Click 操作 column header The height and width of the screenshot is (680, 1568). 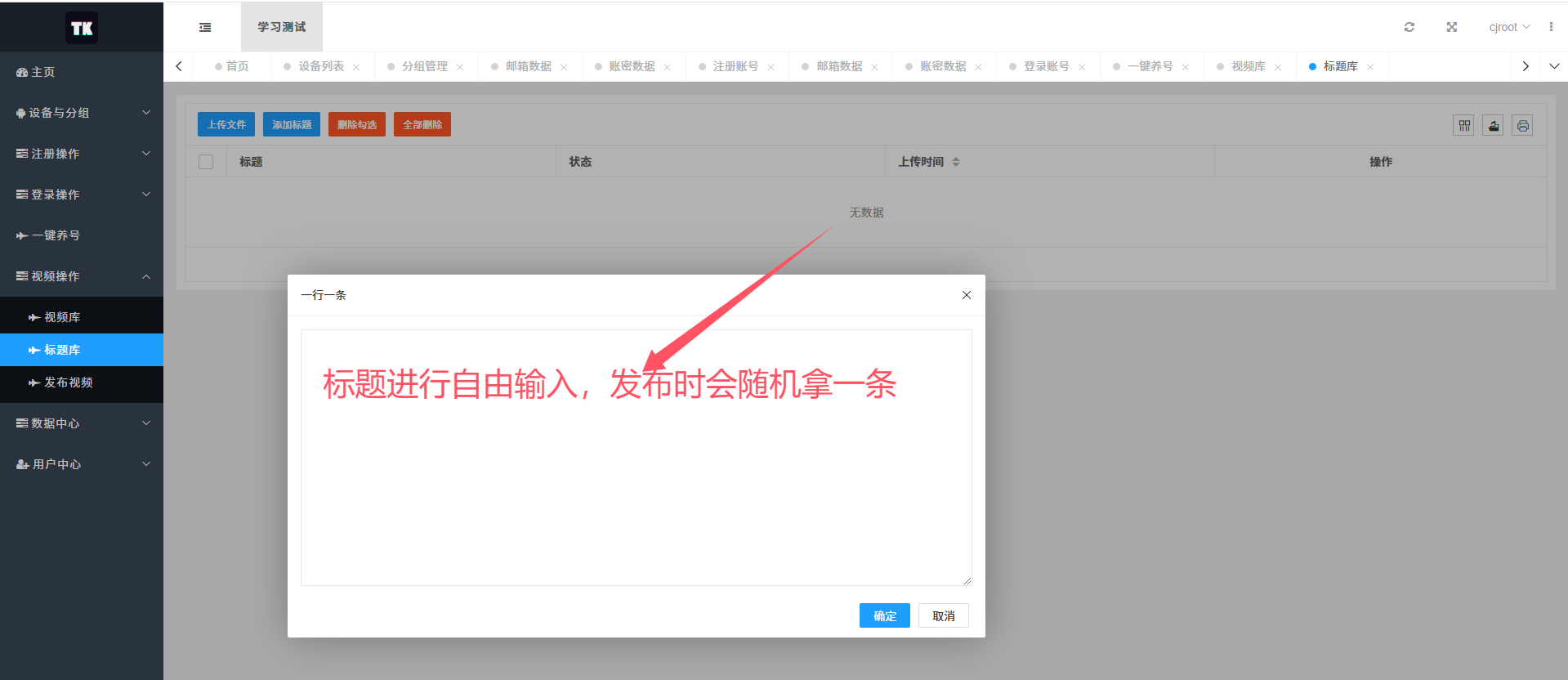coord(1381,162)
